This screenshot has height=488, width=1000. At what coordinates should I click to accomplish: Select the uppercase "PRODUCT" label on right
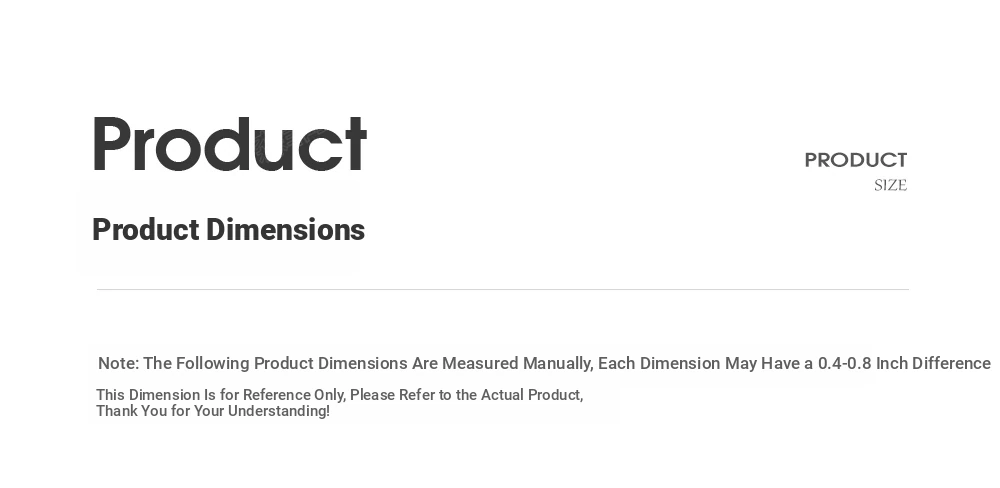click(x=856, y=159)
